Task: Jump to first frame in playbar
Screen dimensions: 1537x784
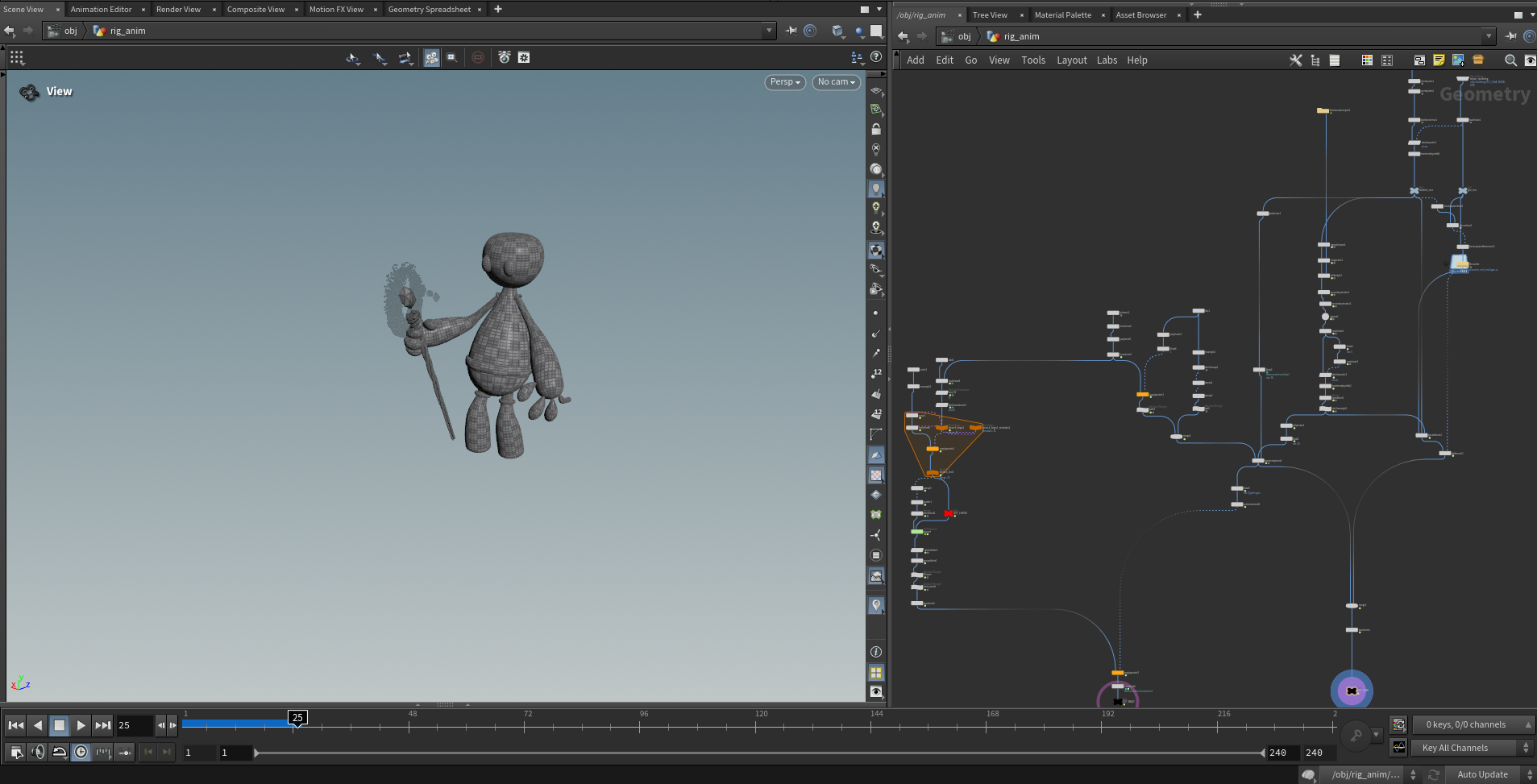Action: [15, 725]
